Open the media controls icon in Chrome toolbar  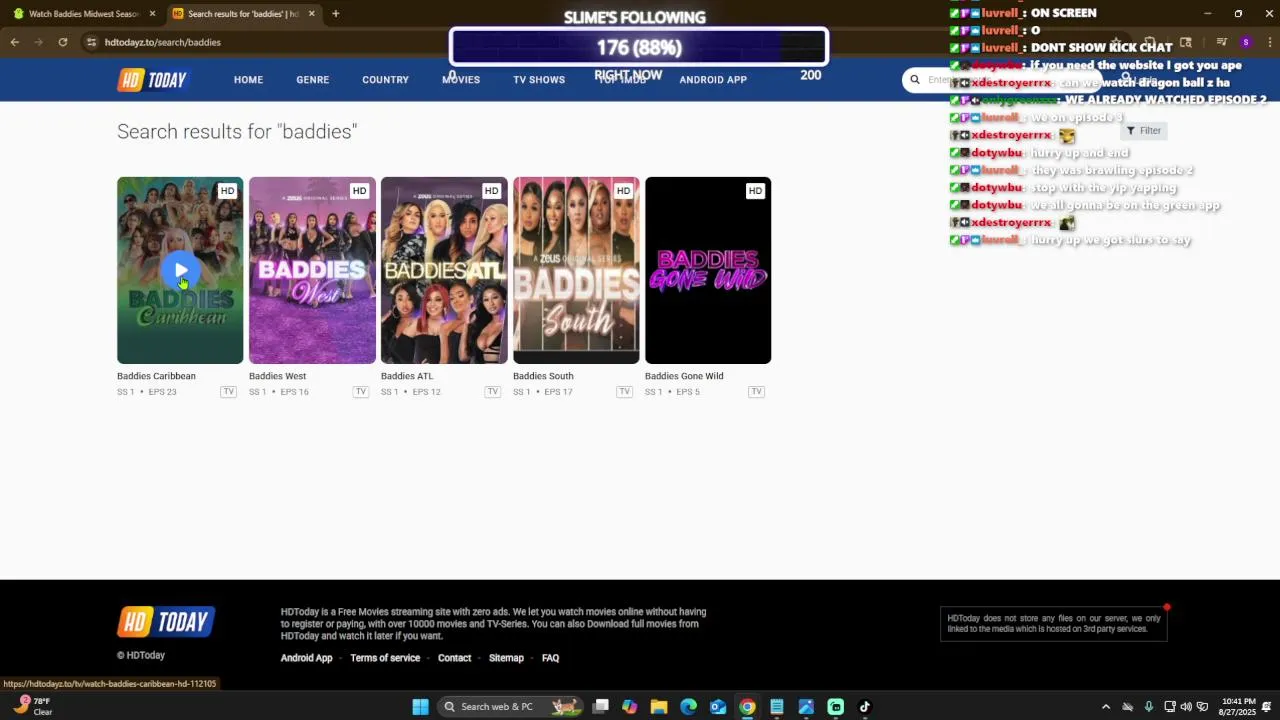pyautogui.click(x=1221, y=42)
